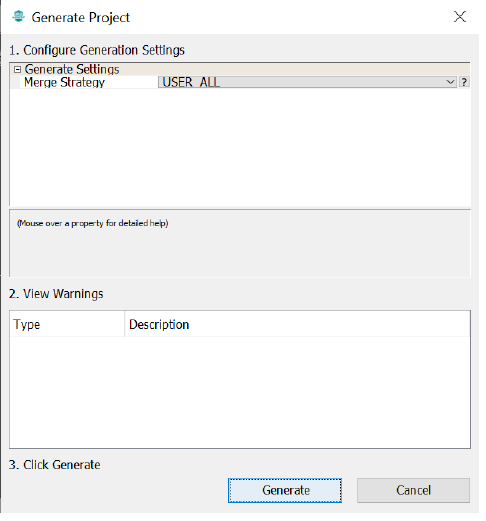Click the Generate button
Image resolution: width=486 pixels, height=521 pixels.
(x=285, y=490)
